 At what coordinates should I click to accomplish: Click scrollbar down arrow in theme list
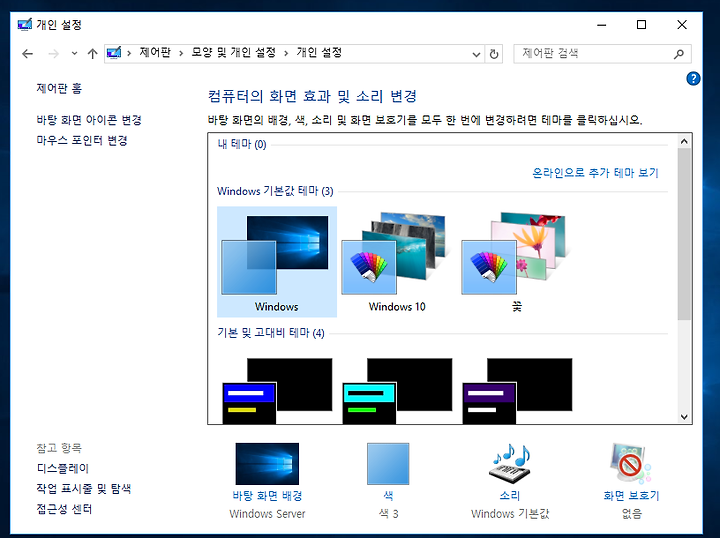[x=684, y=417]
